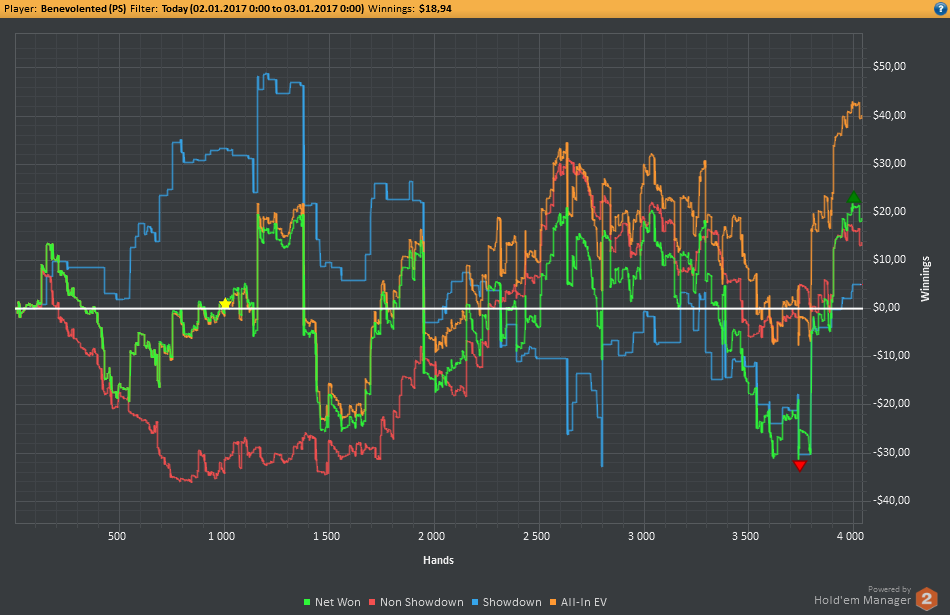Click the green upward triangle peak marker
Image resolution: width=950 pixels, height=615 pixels.
click(852, 199)
